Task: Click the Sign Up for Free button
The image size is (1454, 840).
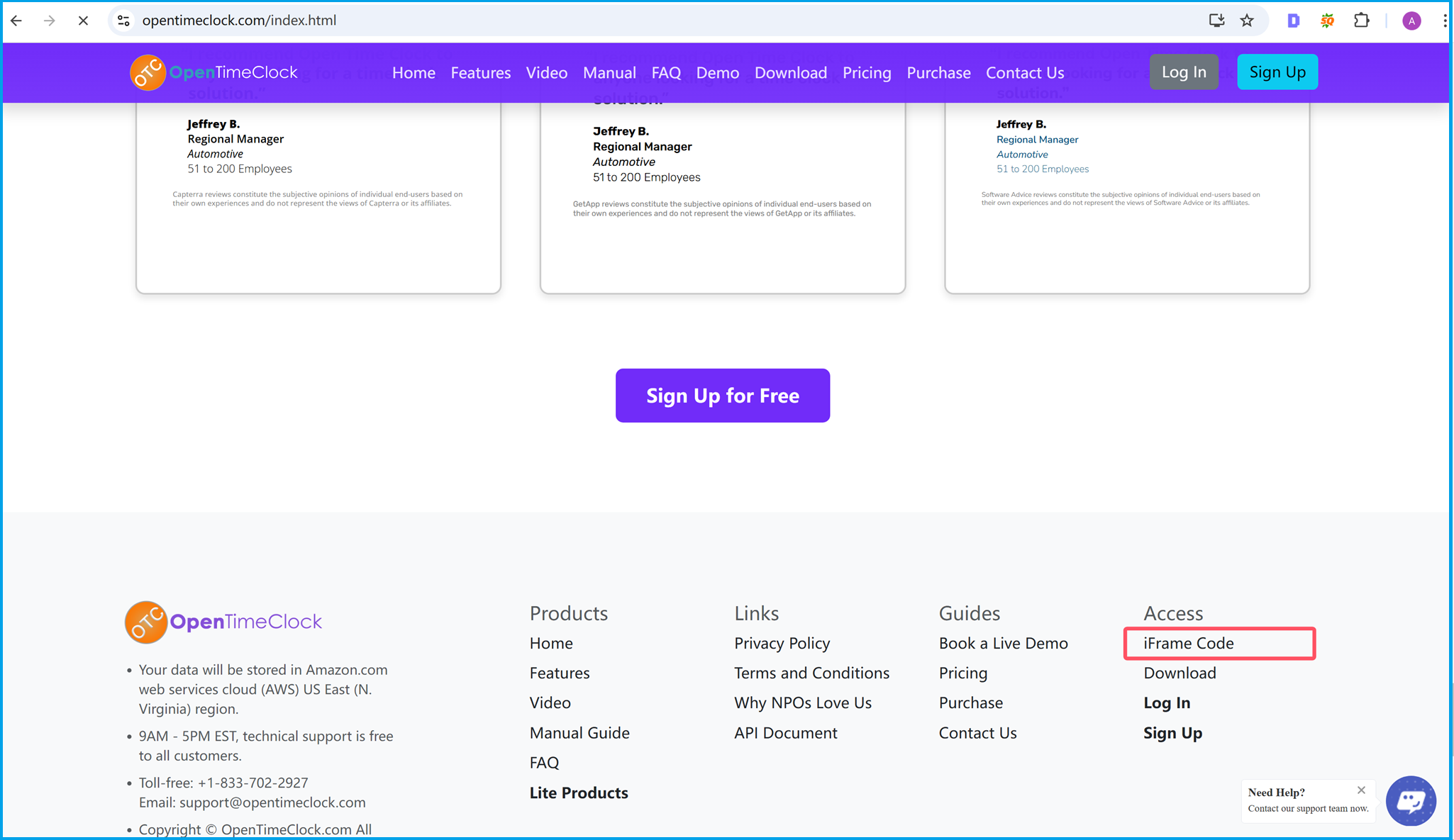Action: 723,396
